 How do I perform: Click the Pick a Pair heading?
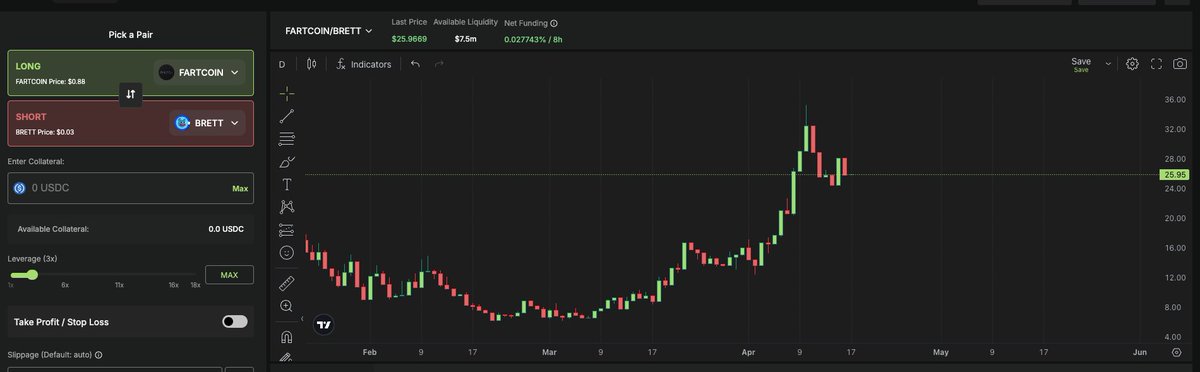click(131, 35)
